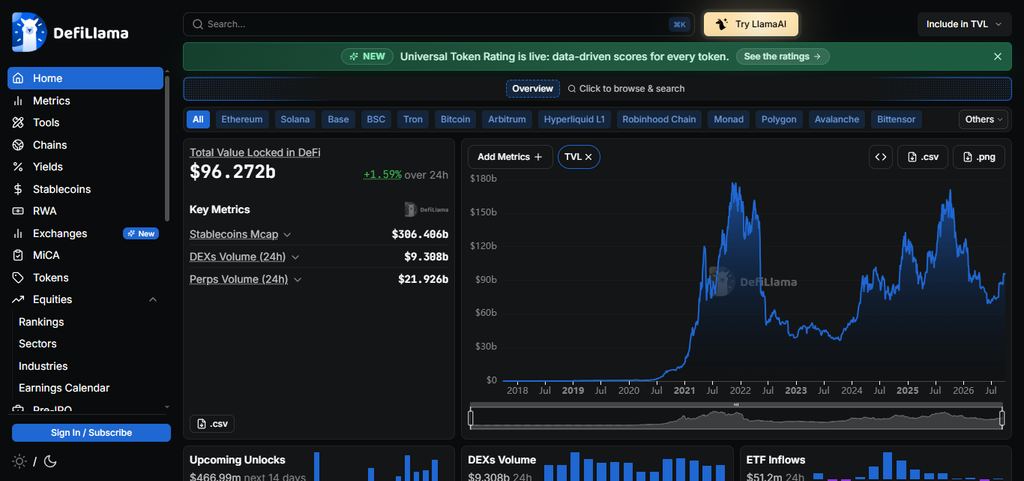Click sidebar vertical scrollbar

(167, 150)
